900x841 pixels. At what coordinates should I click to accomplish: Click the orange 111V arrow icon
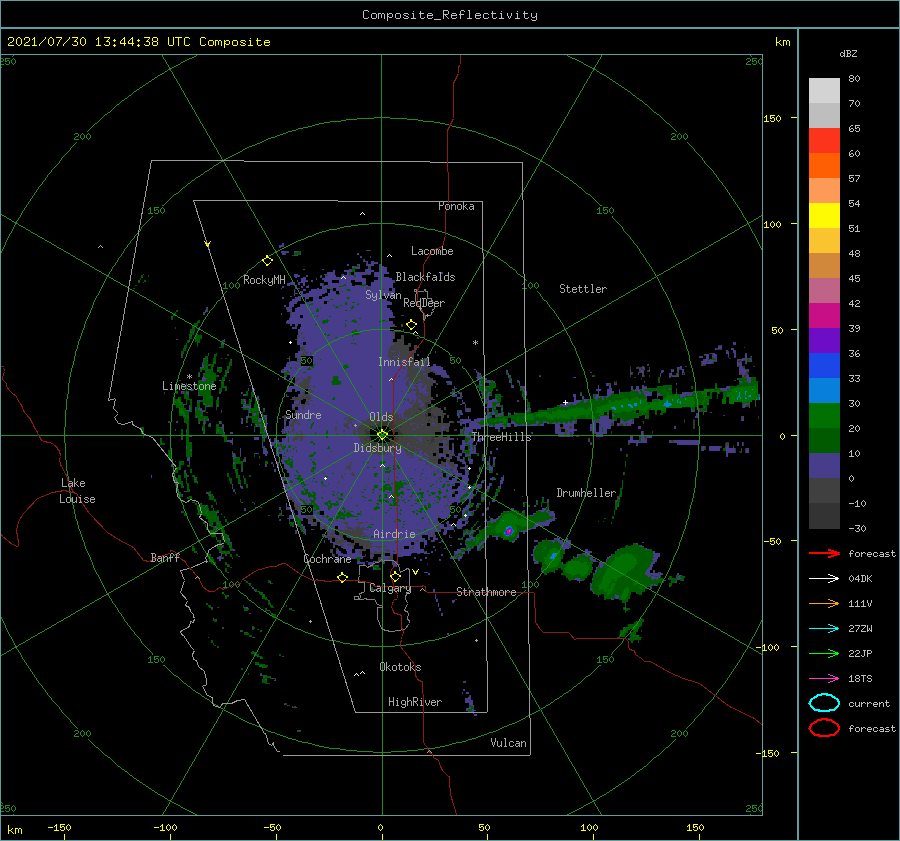pos(824,603)
